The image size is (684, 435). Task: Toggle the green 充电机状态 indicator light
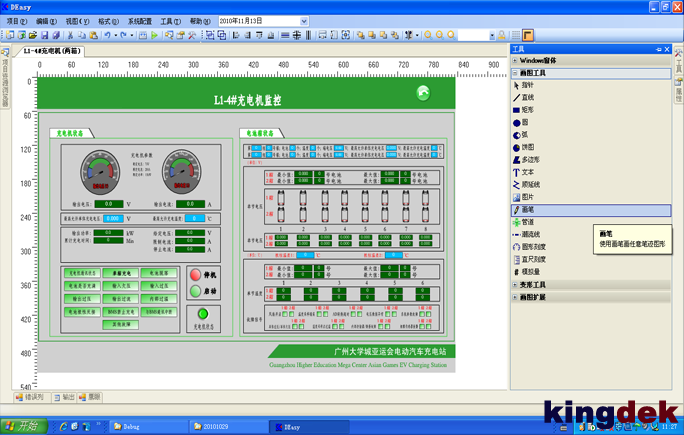tap(203, 315)
